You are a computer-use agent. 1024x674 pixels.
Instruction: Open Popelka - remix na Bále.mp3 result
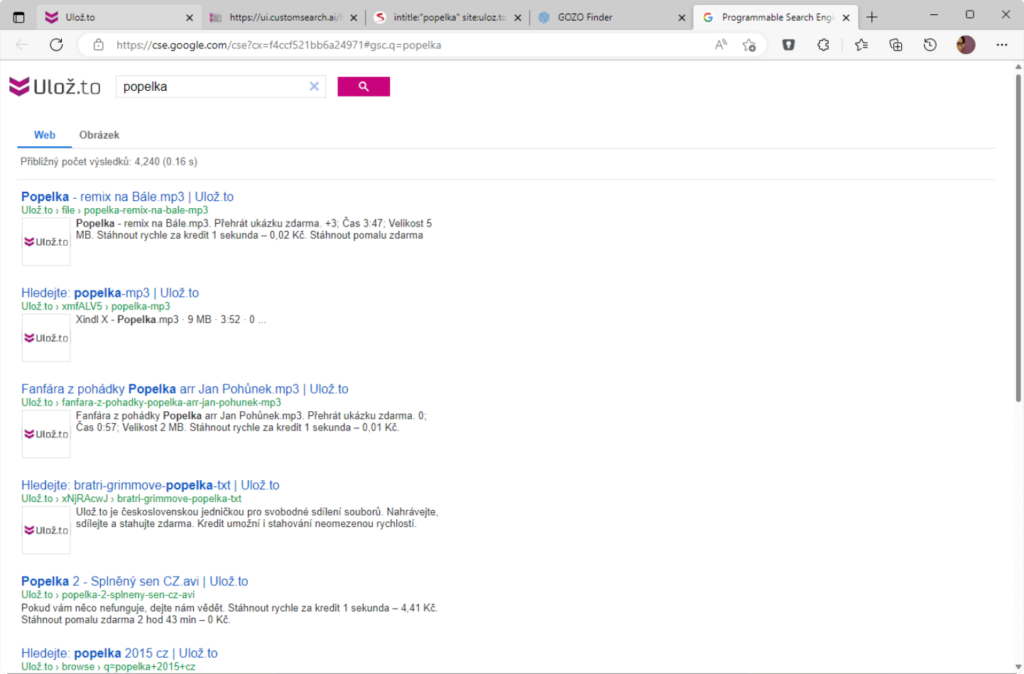127,197
